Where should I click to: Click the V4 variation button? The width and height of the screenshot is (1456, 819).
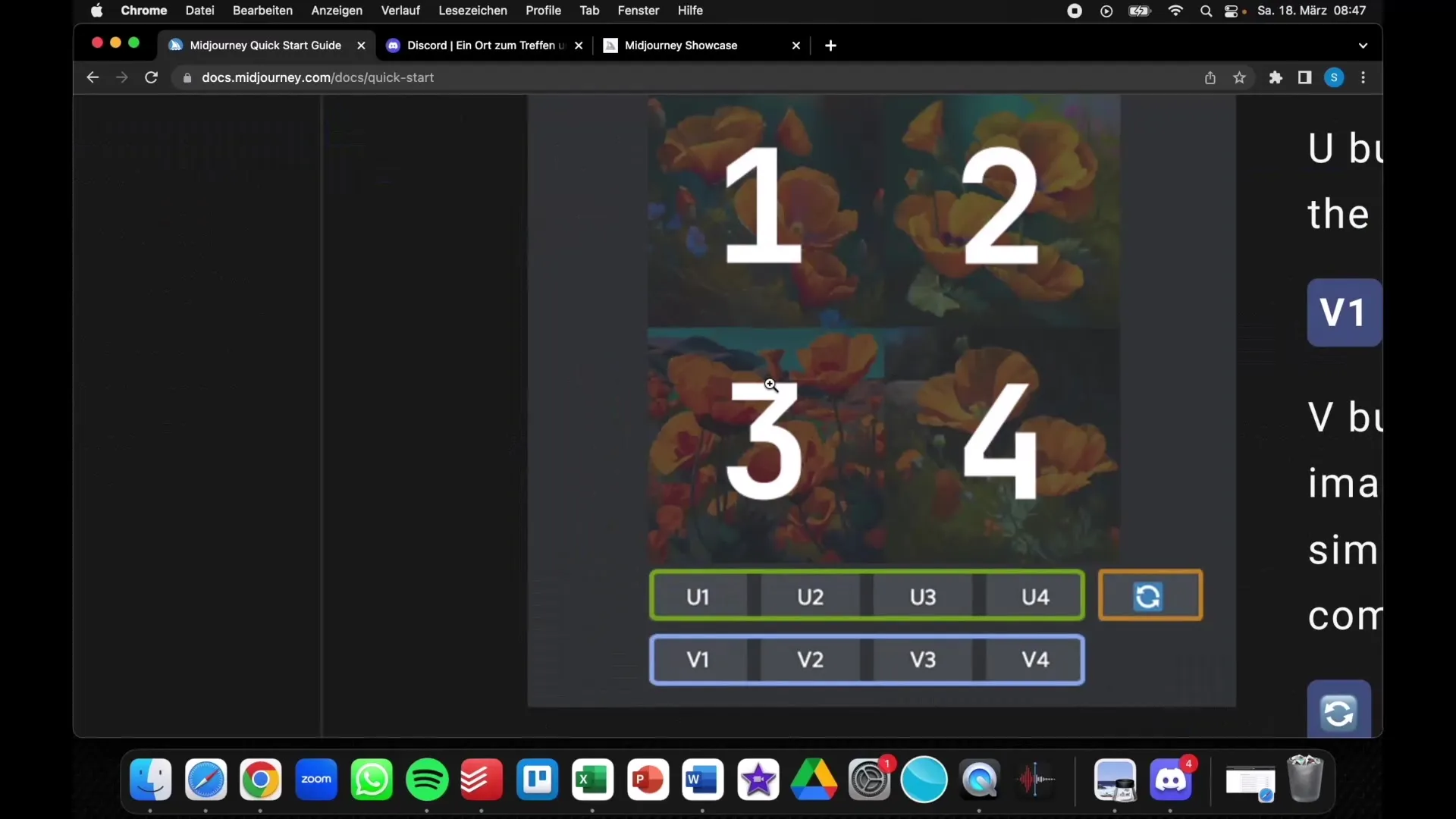point(1035,660)
